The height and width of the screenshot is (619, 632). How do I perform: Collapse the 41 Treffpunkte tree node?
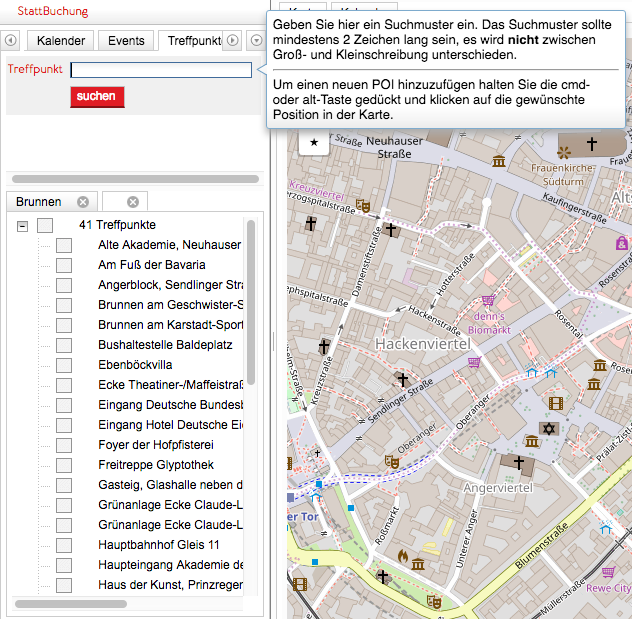pos(22,226)
